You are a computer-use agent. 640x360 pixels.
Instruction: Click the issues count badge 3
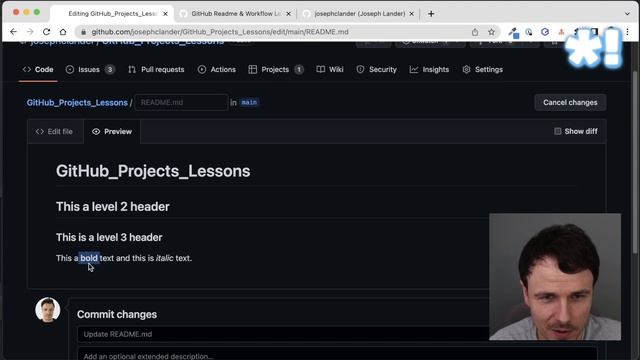pos(109,69)
